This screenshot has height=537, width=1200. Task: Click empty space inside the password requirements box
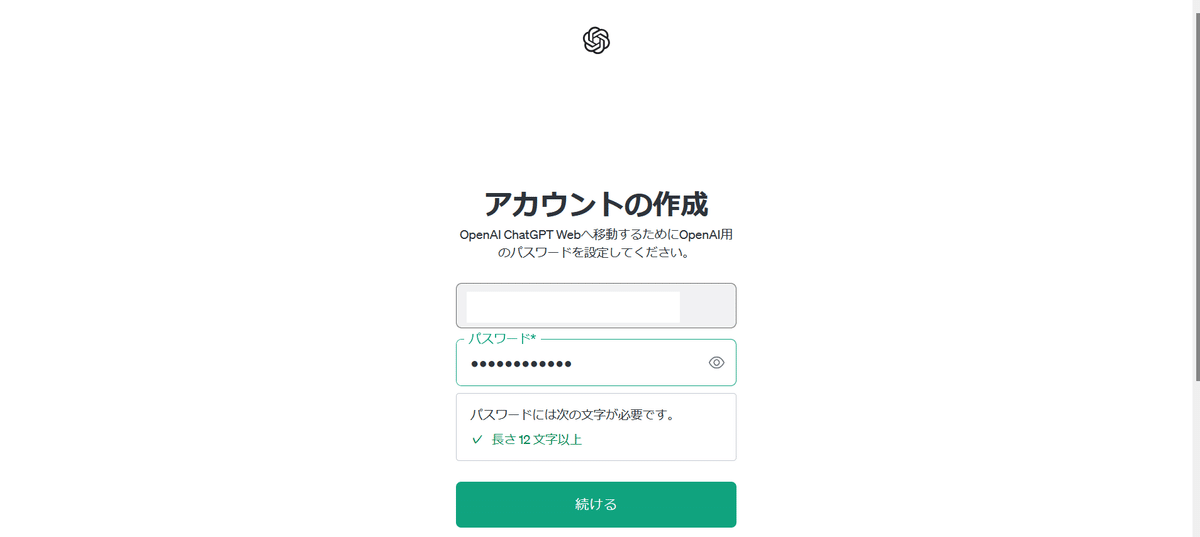(x=660, y=440)
